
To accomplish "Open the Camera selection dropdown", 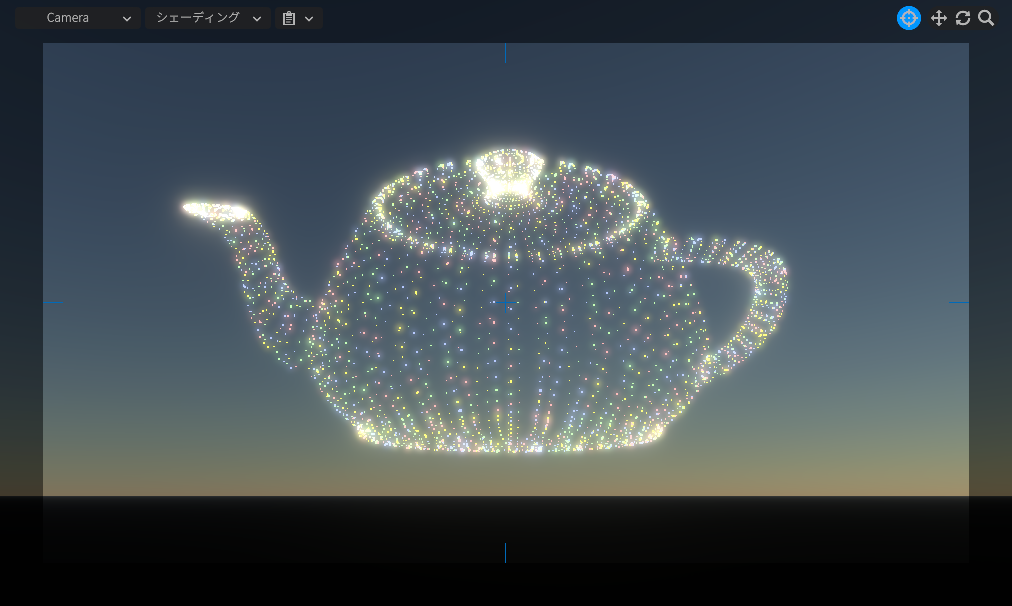I will coord(78,18).
